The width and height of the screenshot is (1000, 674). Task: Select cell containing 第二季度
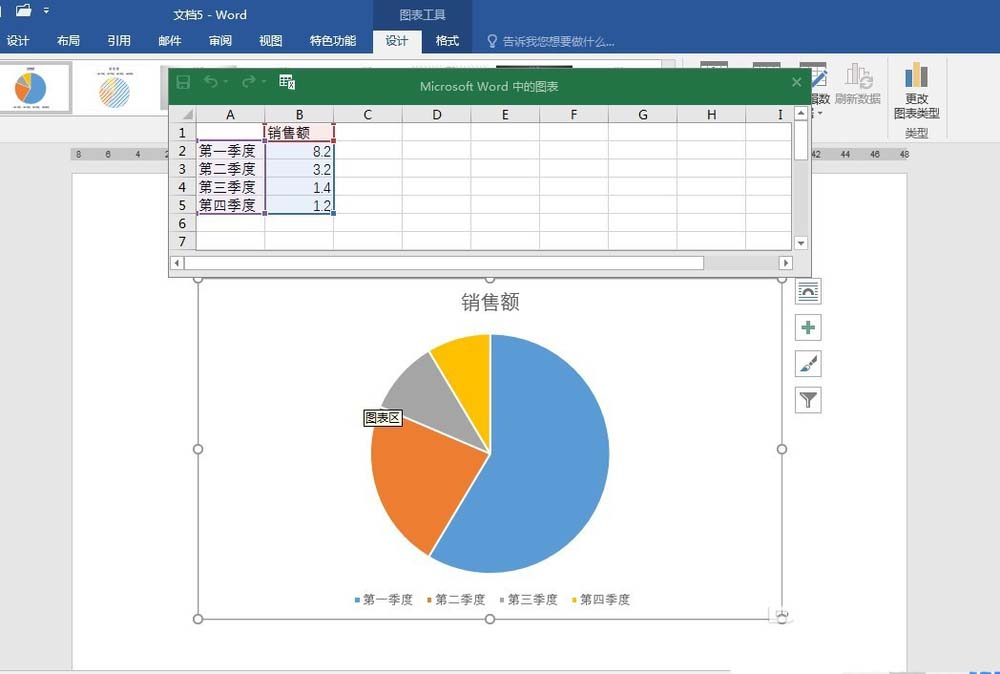click(230, 169)
